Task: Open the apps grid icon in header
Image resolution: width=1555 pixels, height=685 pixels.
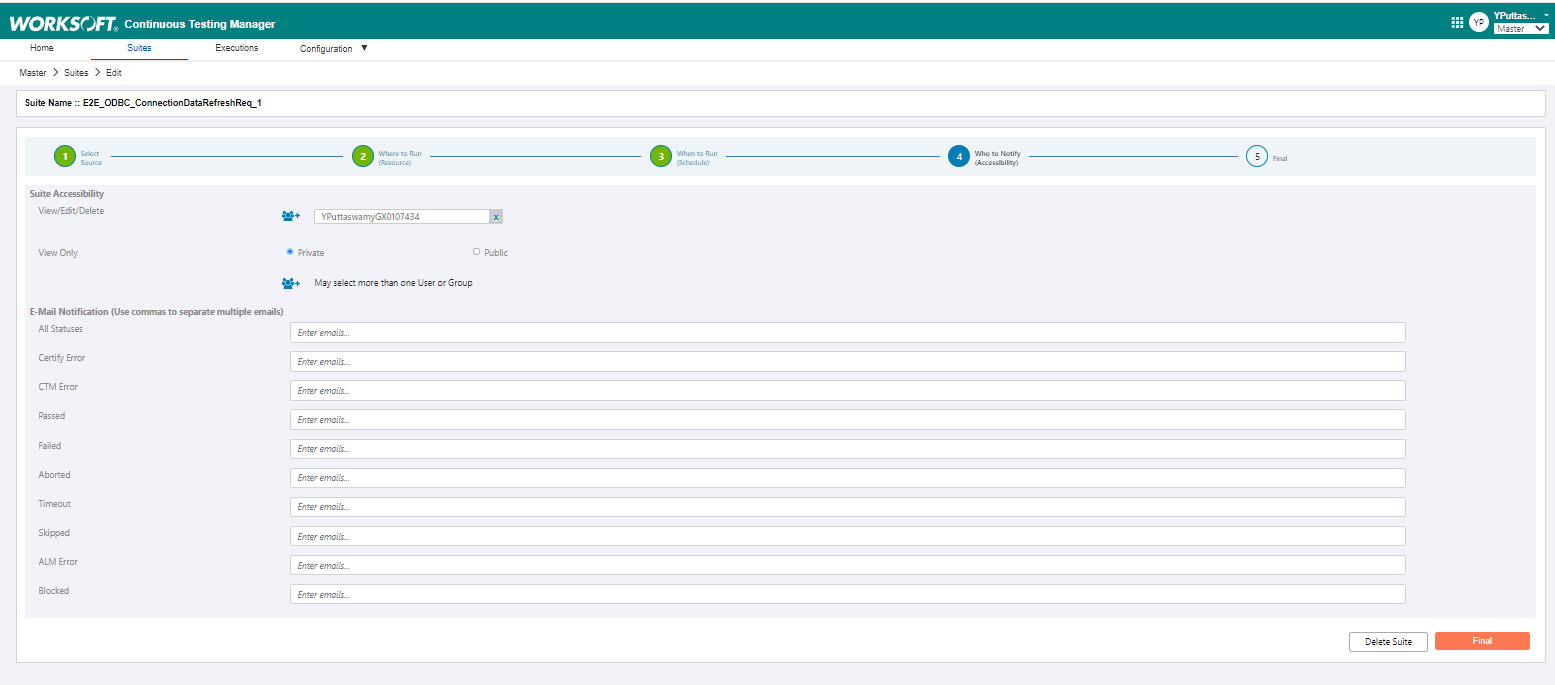Action: pyautogui.click(x=1457, y=22)
